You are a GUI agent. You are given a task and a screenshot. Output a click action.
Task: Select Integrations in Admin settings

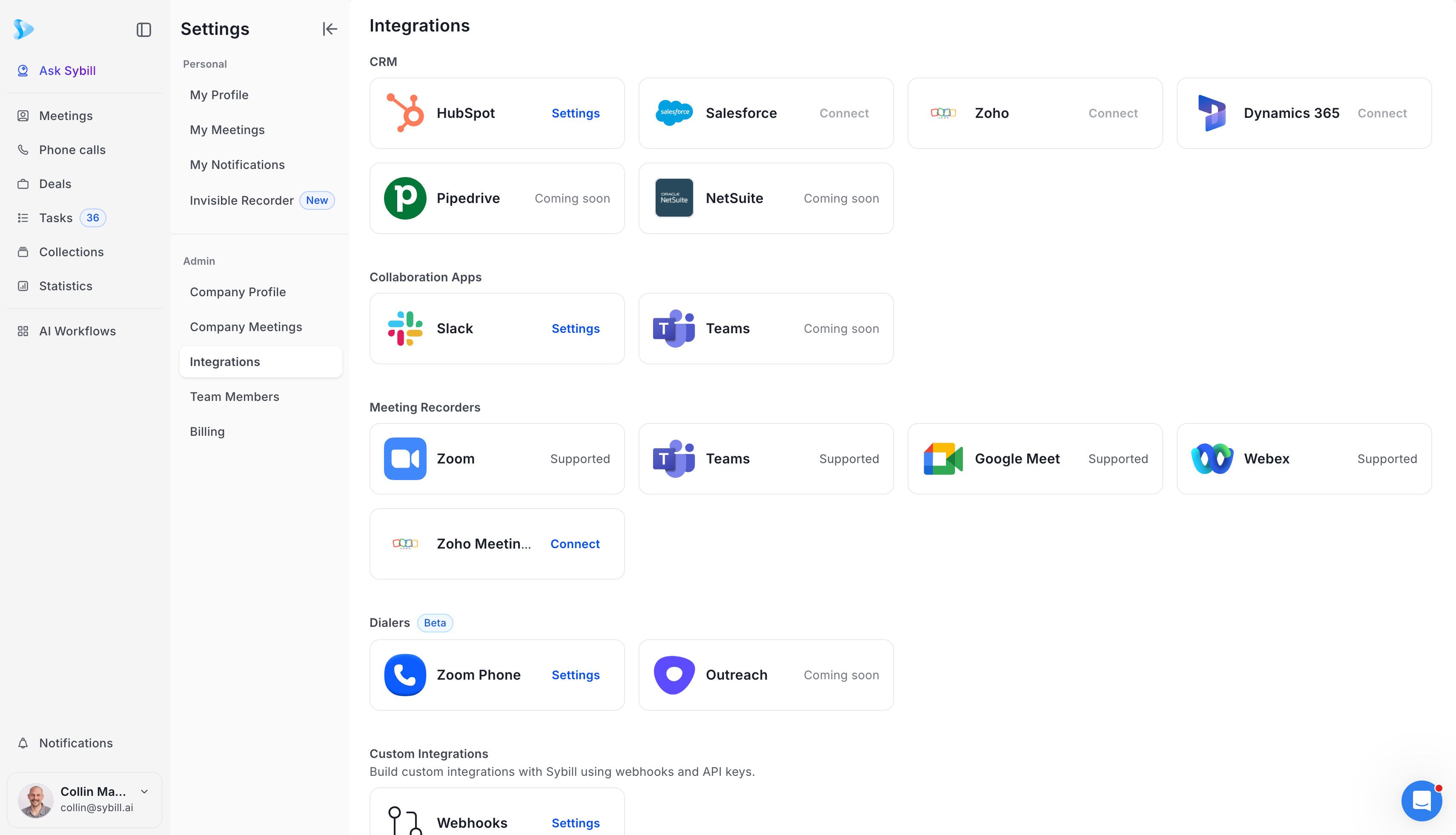pos(261,362)
